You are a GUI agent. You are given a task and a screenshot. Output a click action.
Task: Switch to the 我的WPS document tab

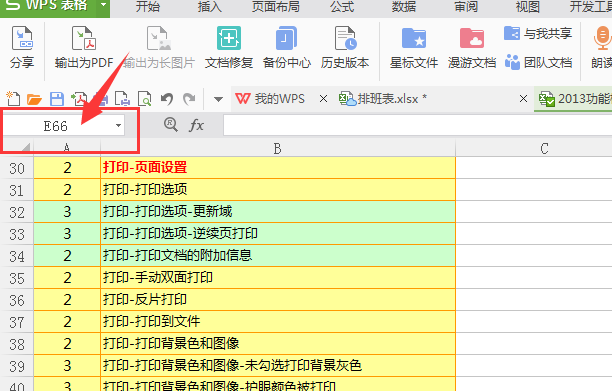[270, 99]
